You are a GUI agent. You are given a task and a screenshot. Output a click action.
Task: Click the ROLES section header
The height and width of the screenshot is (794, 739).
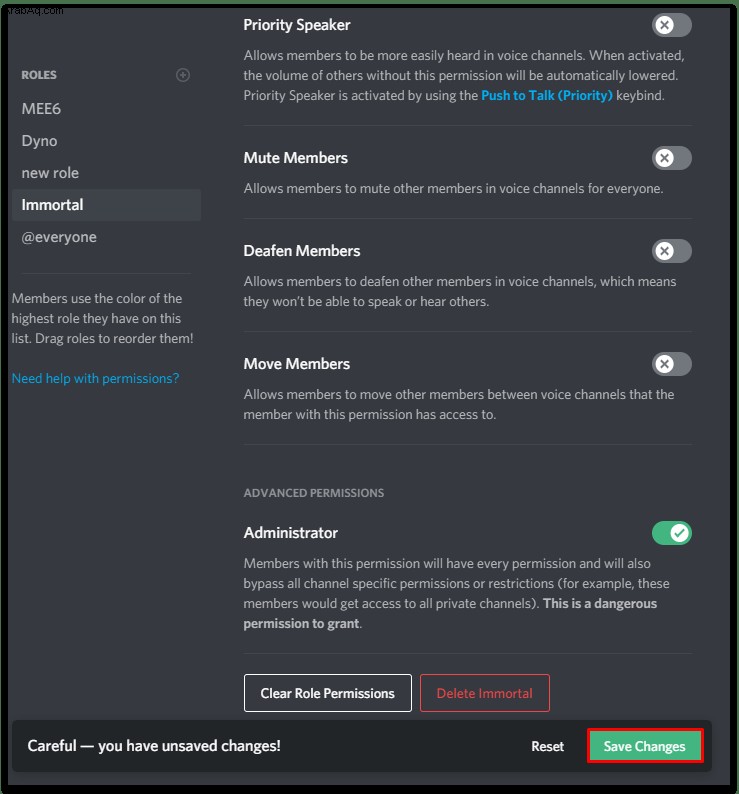(39, 75)
